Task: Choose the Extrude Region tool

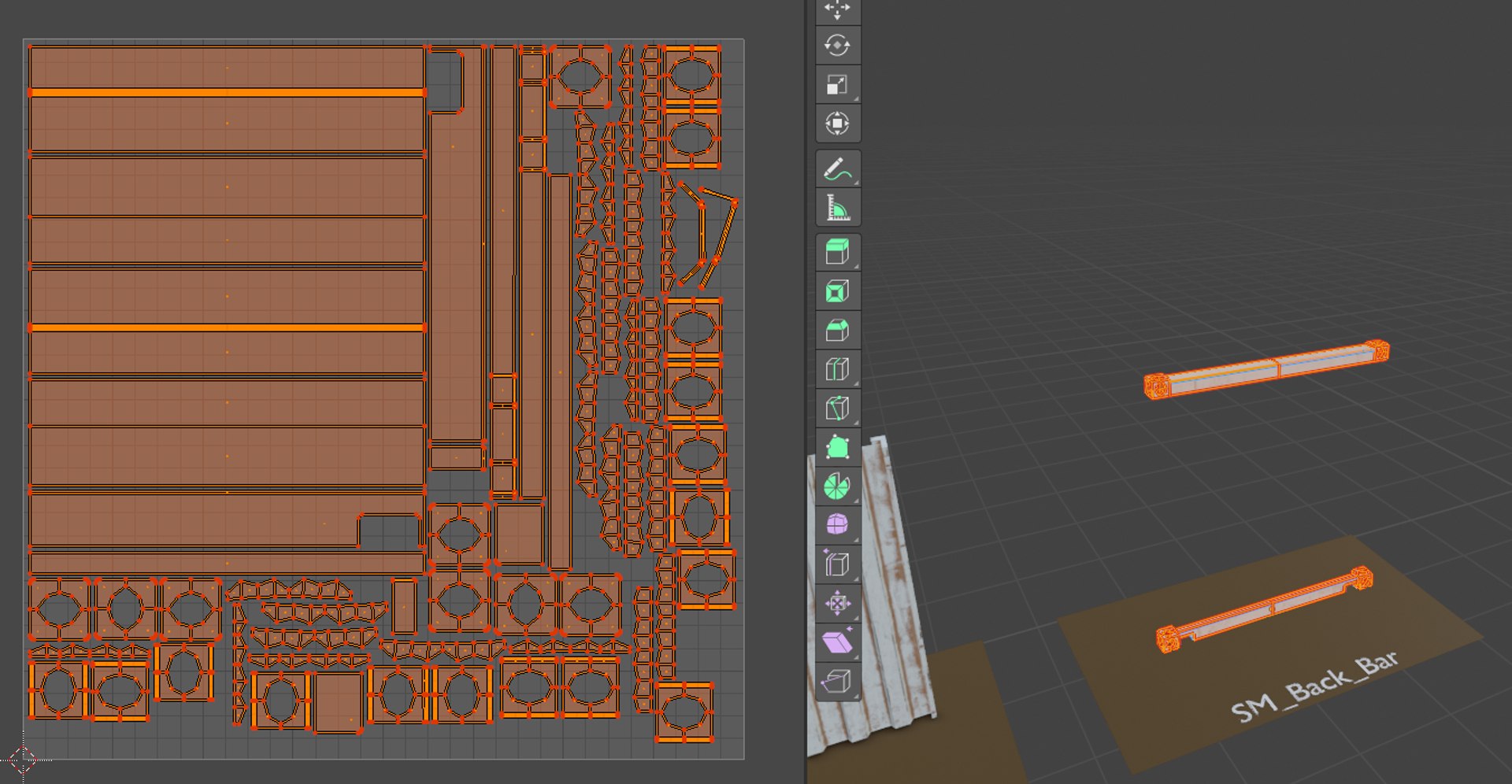Action: [x=837, y=253]
